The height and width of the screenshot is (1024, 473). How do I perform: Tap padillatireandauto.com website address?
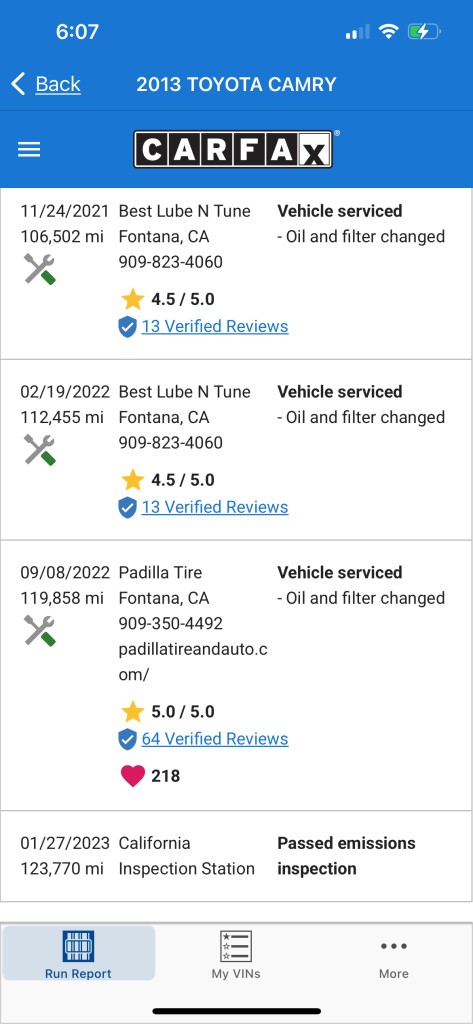pos(193,662)
